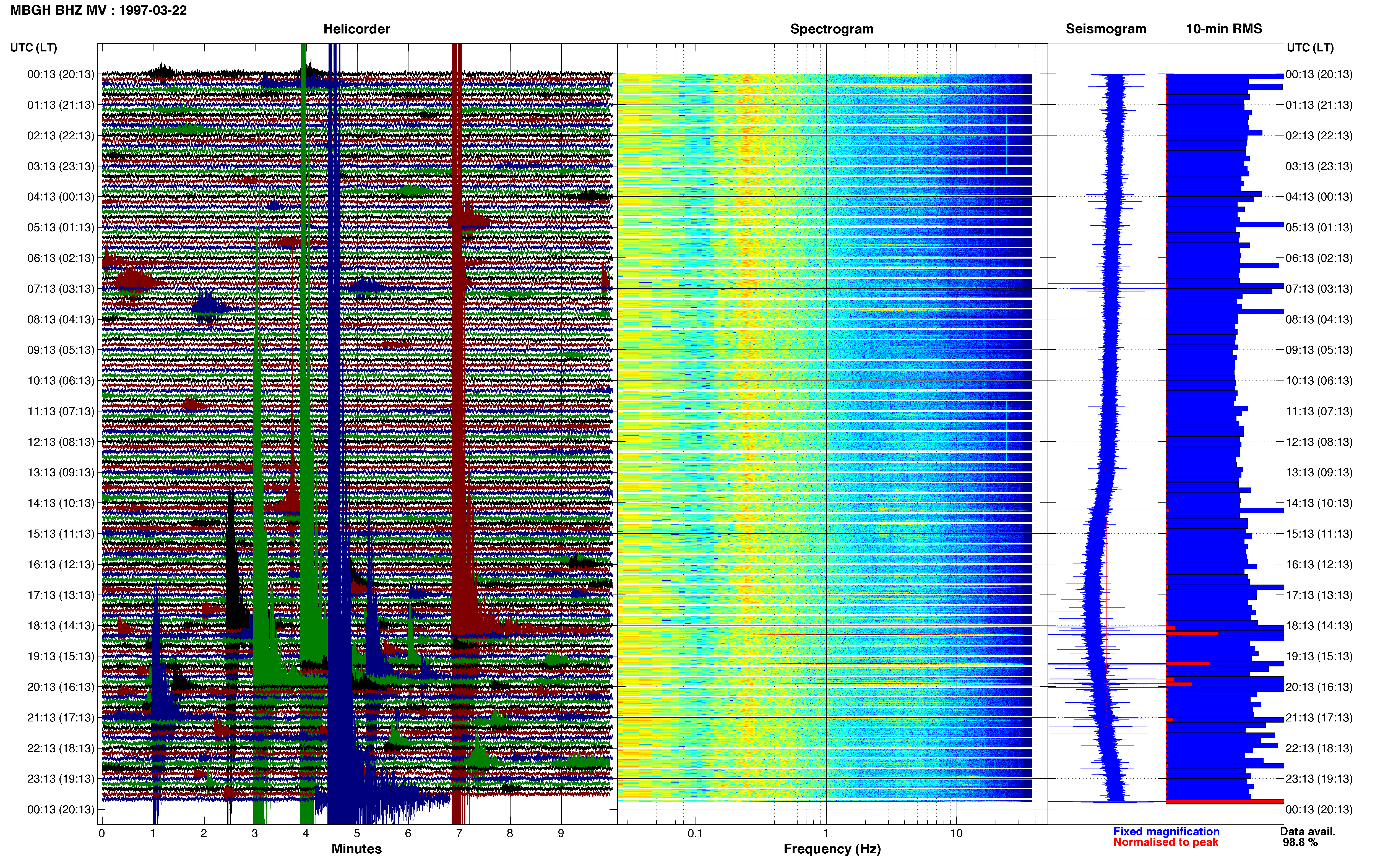This screenshot has height=868, width=1388.
Task: Click the red RMS bar near 18:13
Action: (x=1192, y=633)
